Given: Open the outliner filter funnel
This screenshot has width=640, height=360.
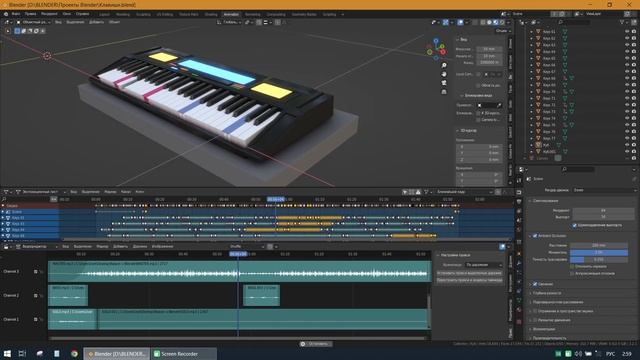Looking at the screenshot, I should (622, 22).
